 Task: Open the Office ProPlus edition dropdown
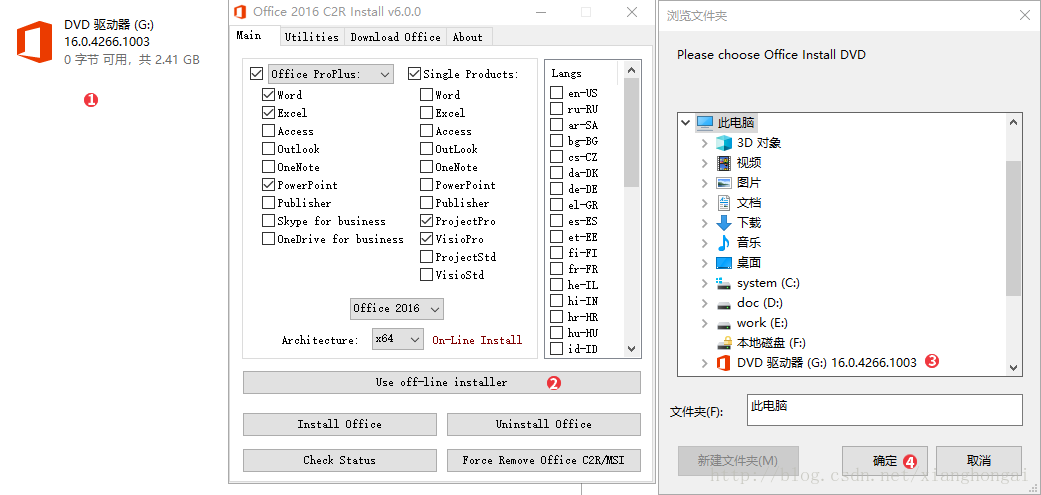point(331,74)
